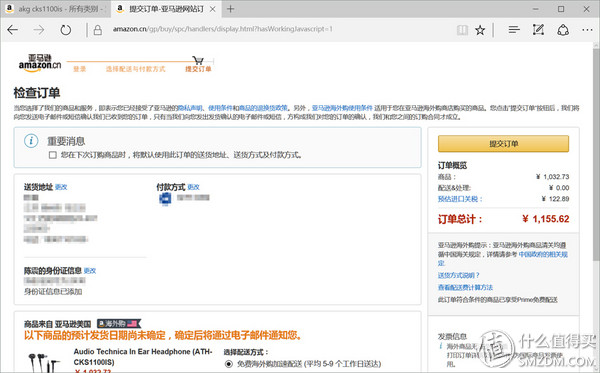The height and width of the screenshot is (373, 600).
Task: Check the default settings checkbox under 重要消息
Action: 53,155
